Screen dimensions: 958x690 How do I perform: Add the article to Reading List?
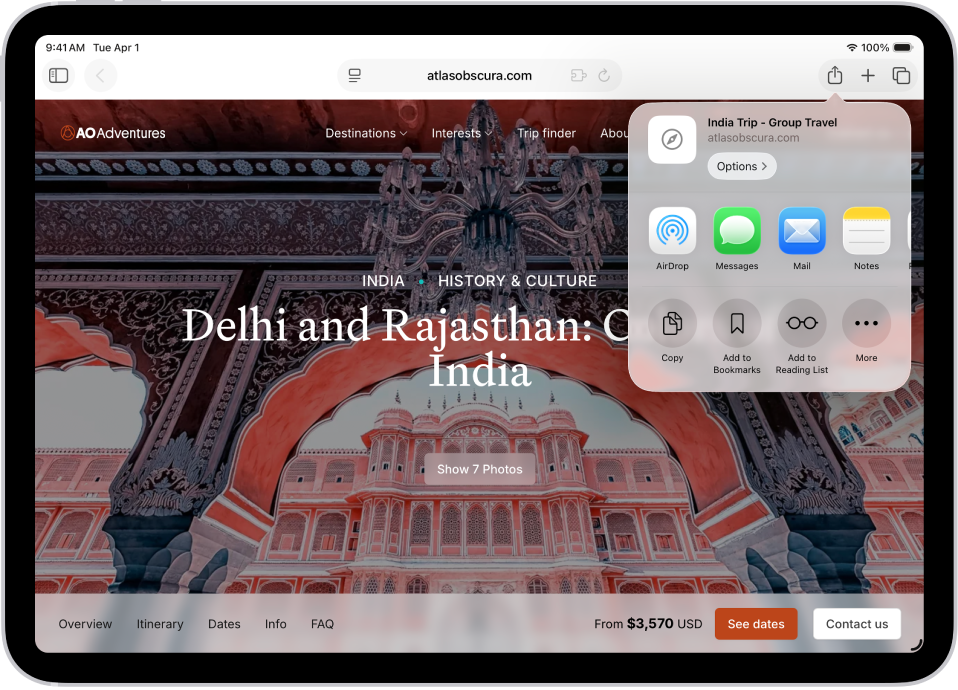801,322
